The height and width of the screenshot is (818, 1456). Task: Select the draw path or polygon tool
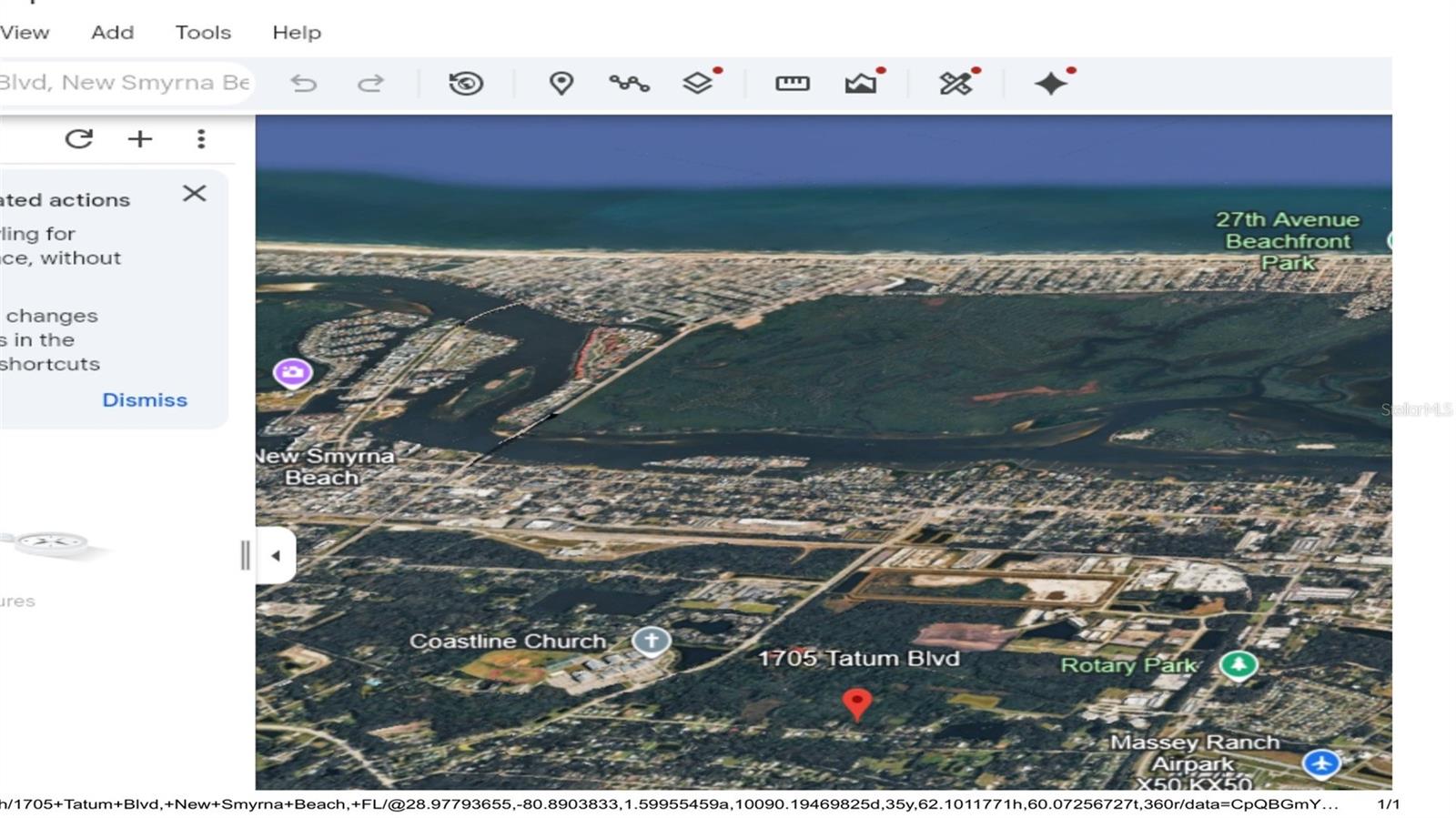[x=629, y=84]
